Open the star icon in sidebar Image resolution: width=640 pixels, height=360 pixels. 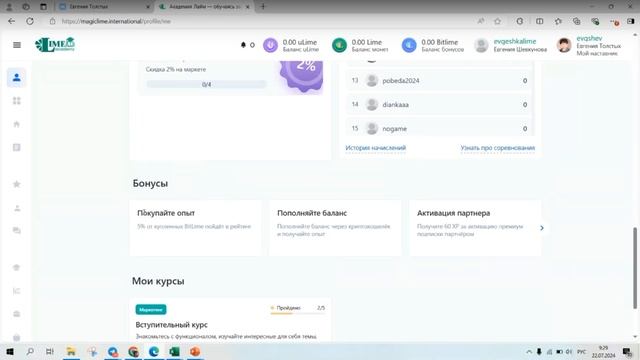17,184
